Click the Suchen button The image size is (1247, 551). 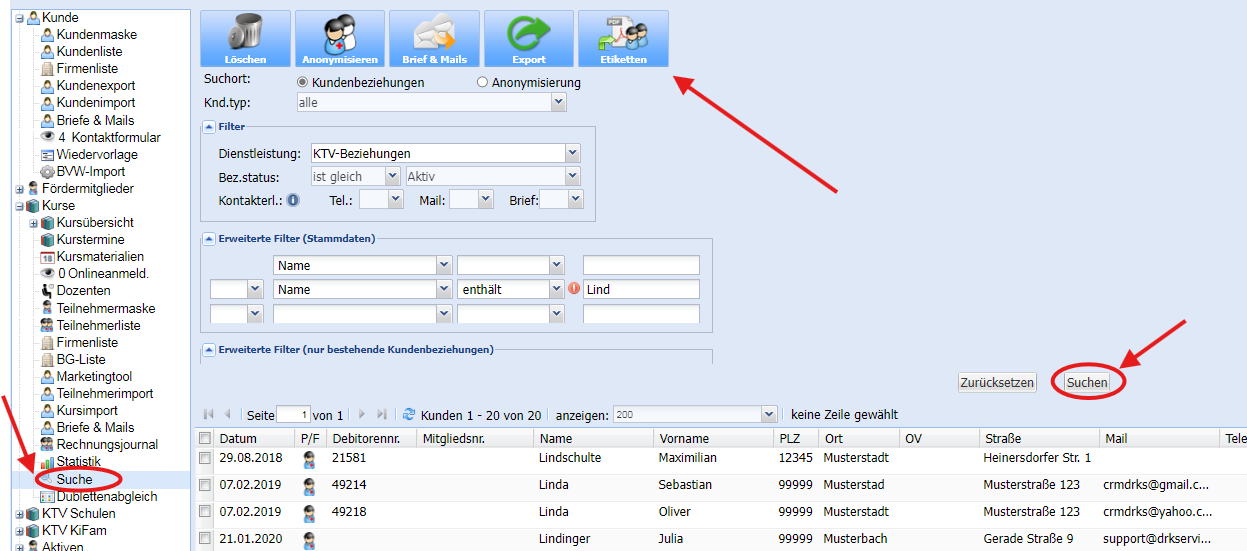tap(1087, 383)
